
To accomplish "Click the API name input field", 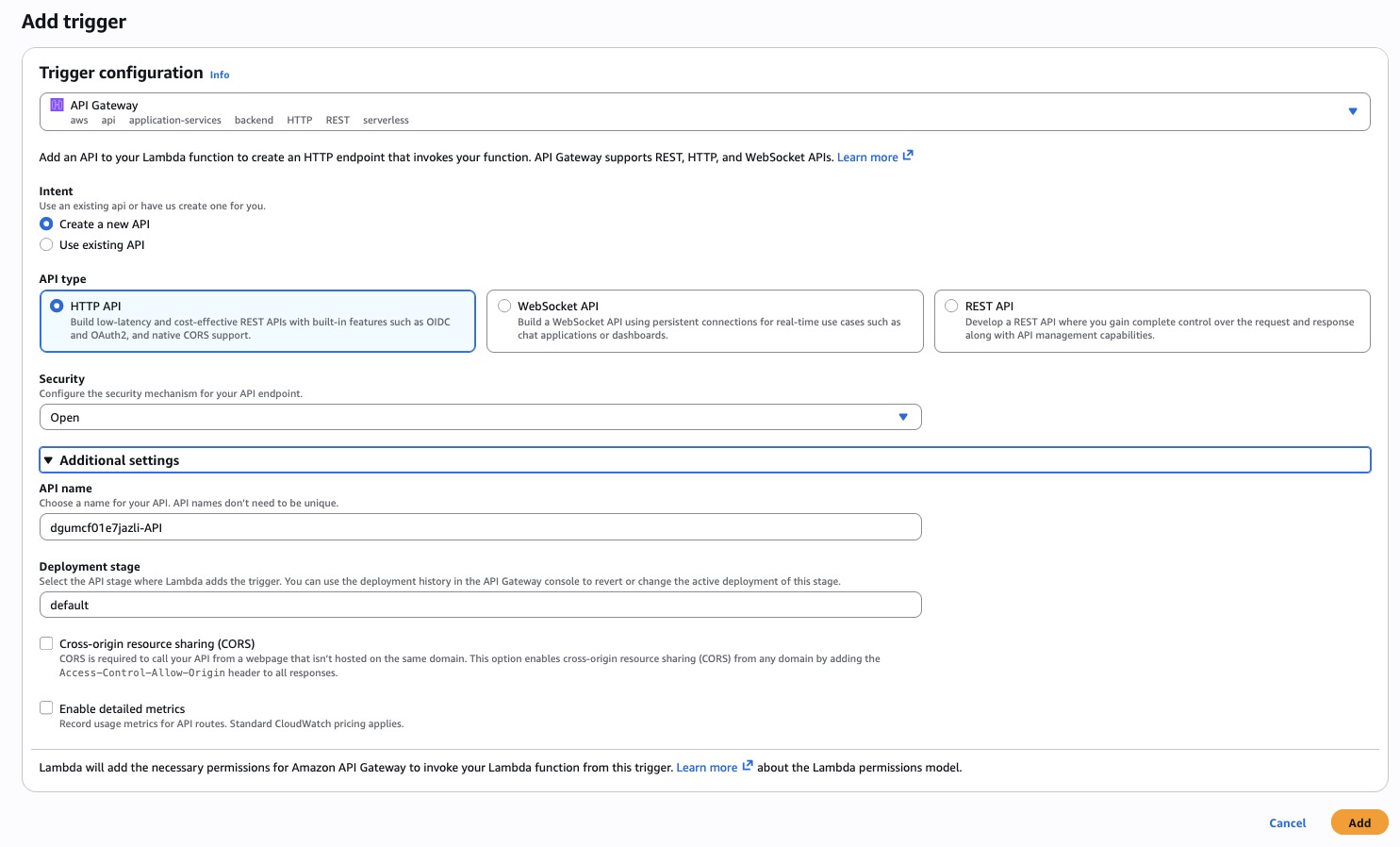I will pyautogui.click(x=480, y=528).
